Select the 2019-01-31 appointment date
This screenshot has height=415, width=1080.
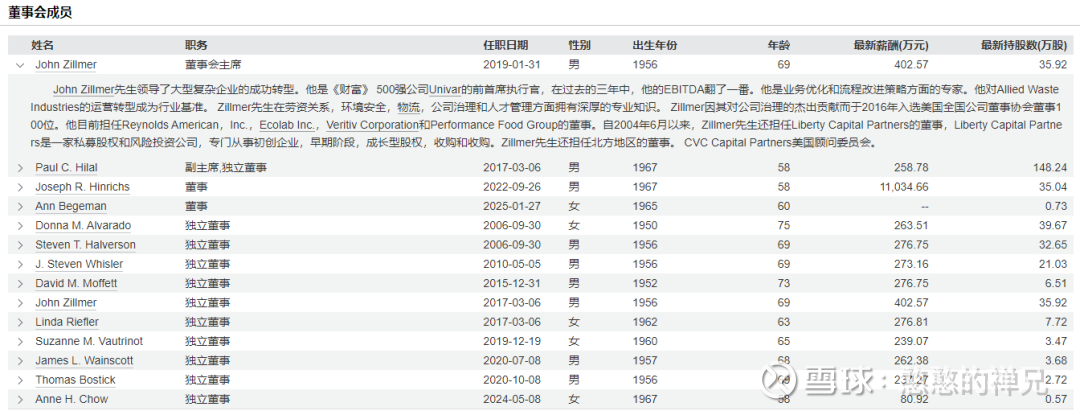(x=510, y=65)
